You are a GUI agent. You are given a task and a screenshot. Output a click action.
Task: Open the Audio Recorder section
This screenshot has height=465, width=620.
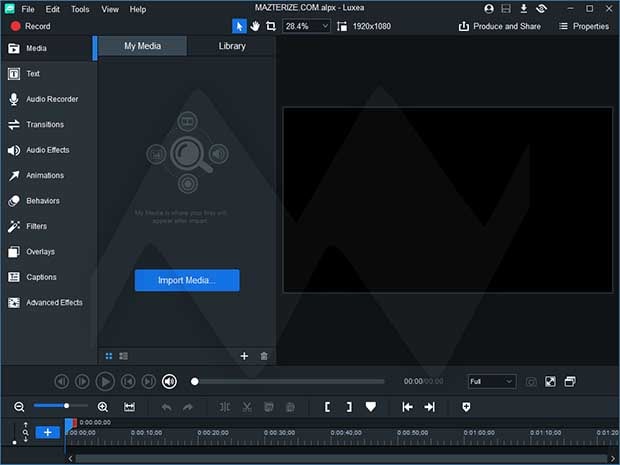pyautogui.click(x=47, y=99)
